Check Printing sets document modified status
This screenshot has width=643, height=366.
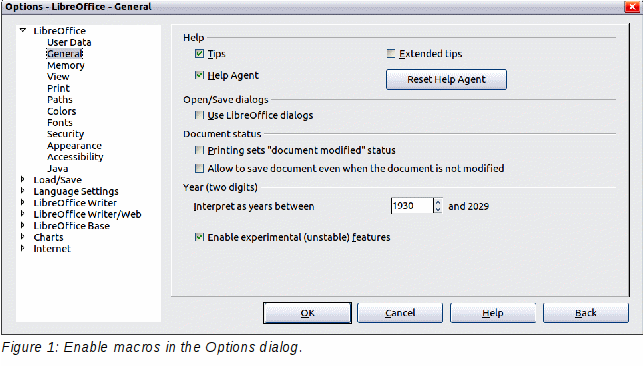[x=199, y=150]
